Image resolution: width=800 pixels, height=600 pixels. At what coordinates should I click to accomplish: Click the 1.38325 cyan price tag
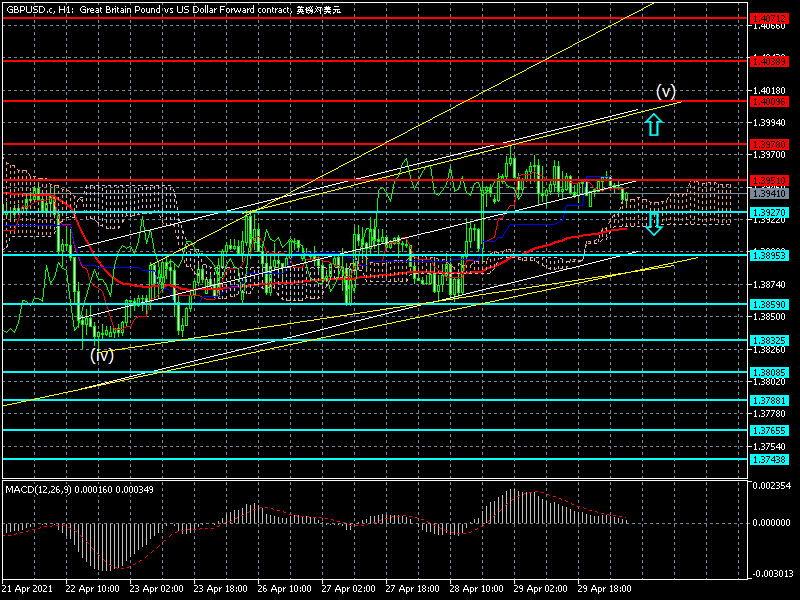pyautogui.click(x=769, y=340)
